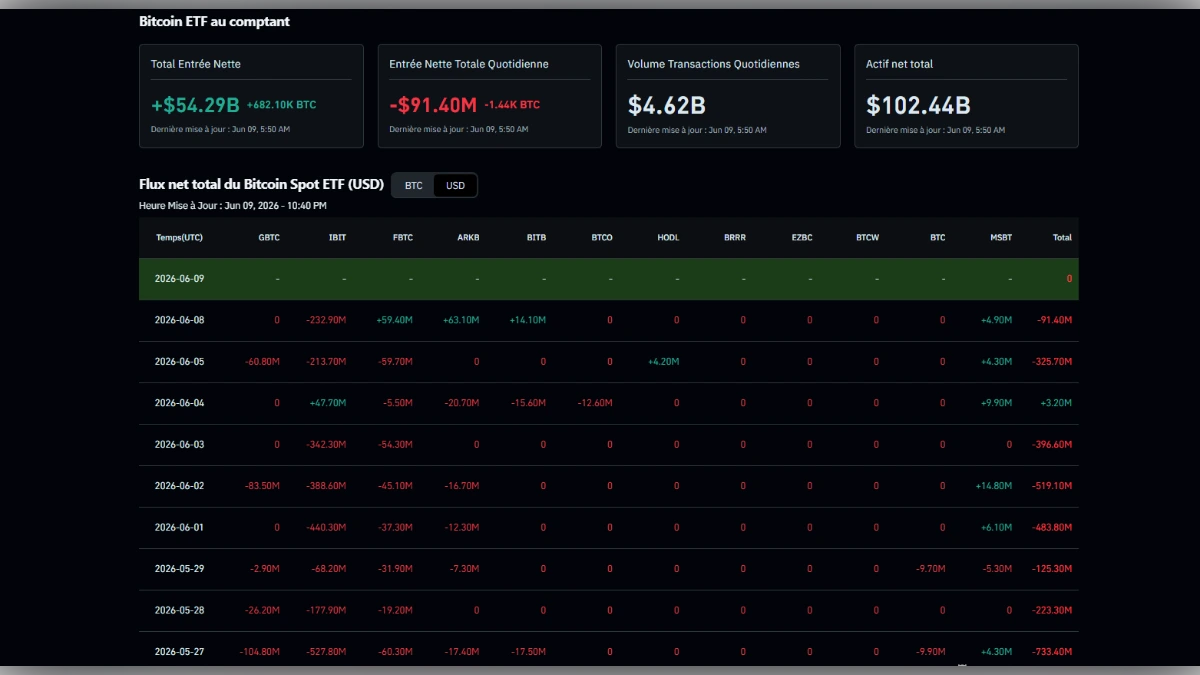Image resolution: width=1200 pixels, height=675 pixels.
Task: Click the -396.60M total value
Action: click(x=1052, y=444)
